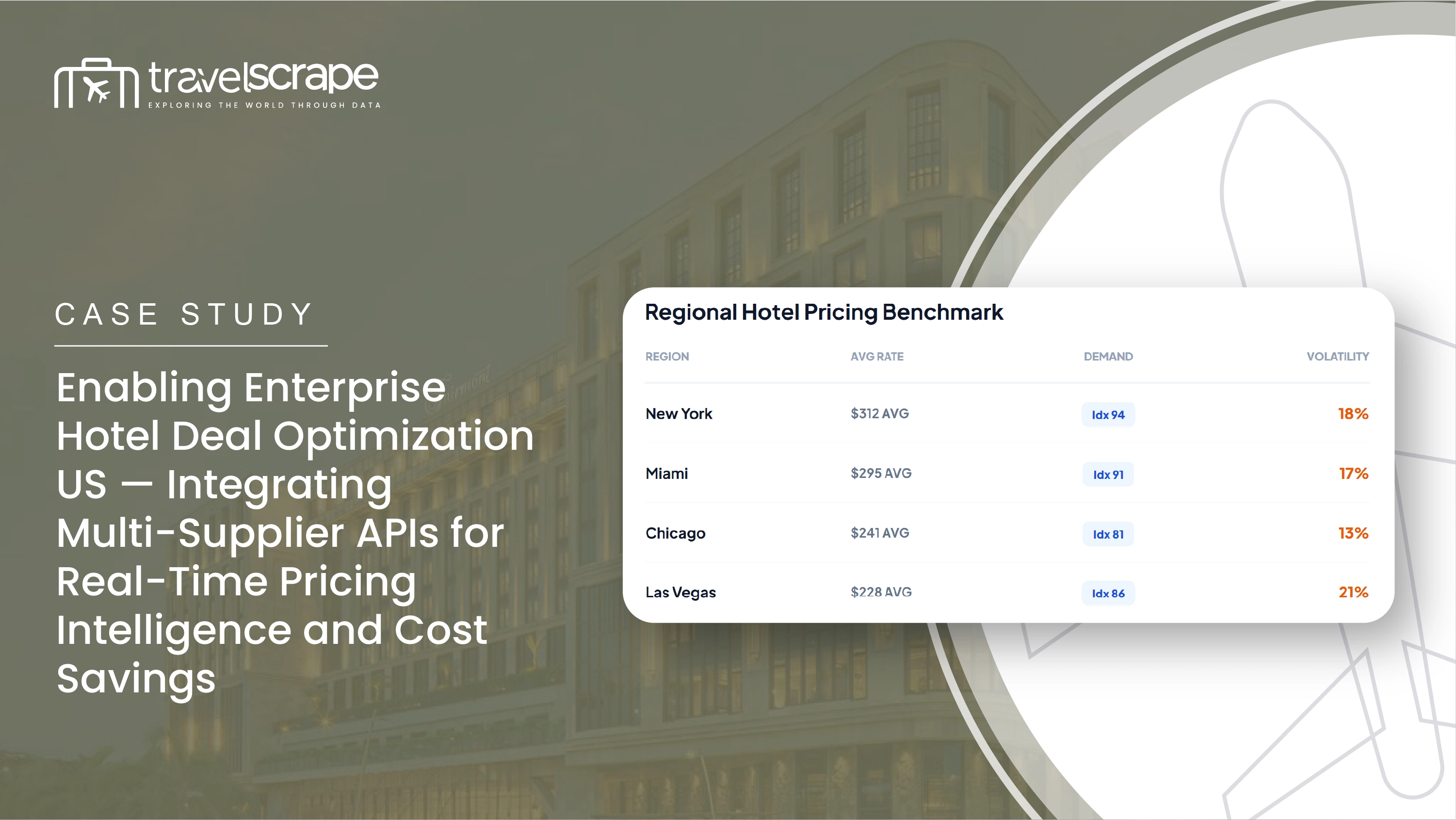Select the Chicago region cell

coord(676,533)
